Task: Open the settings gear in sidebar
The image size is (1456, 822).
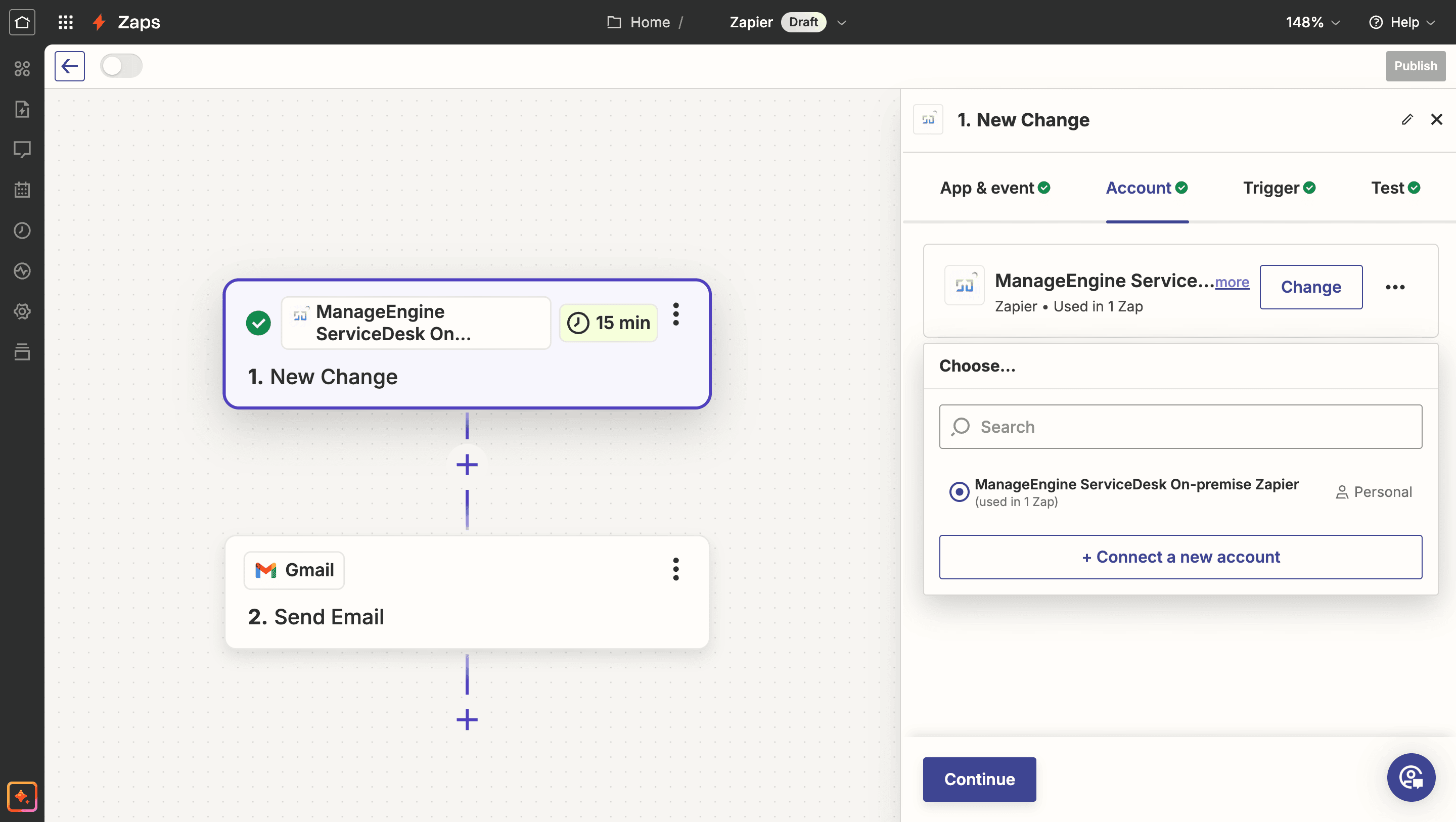Action: [22, 311]
